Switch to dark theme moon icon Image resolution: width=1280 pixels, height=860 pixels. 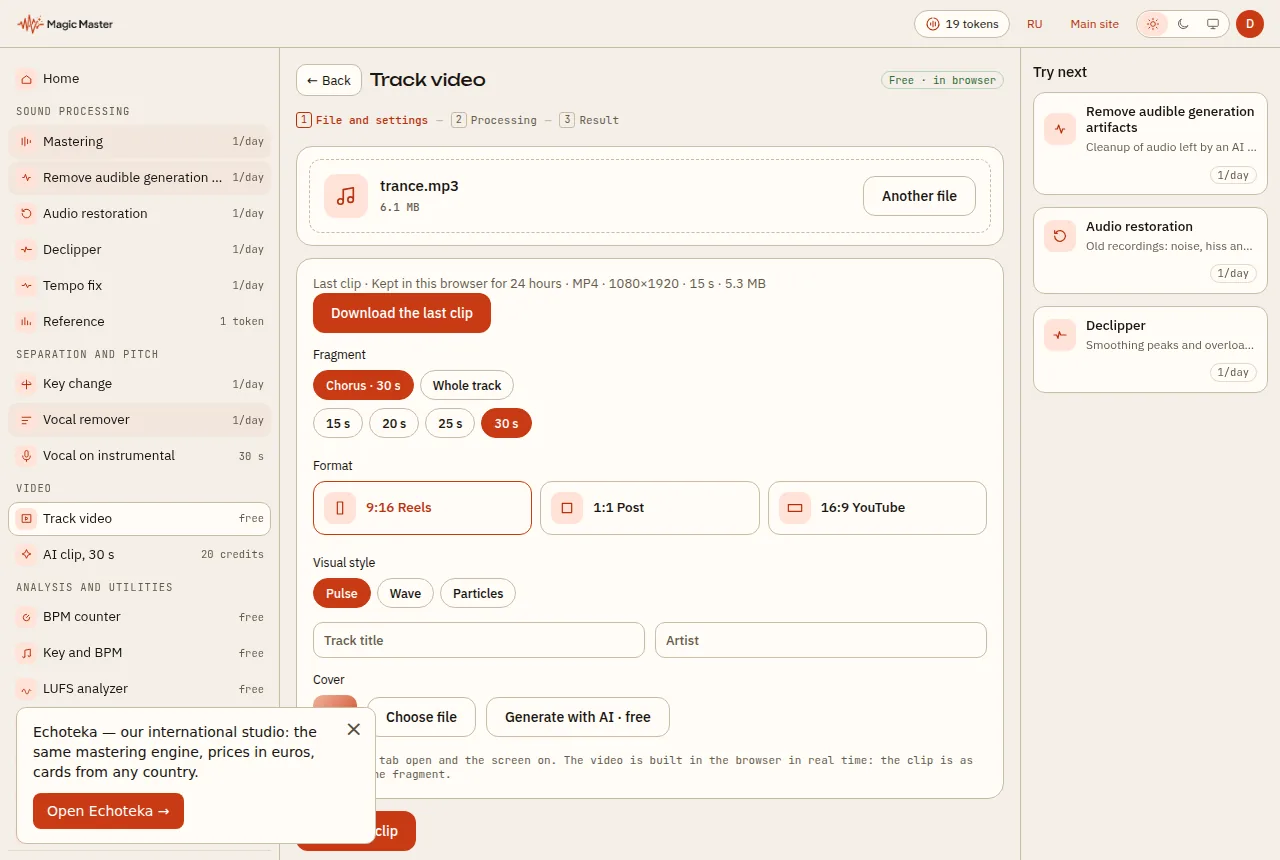point(1183,24)
